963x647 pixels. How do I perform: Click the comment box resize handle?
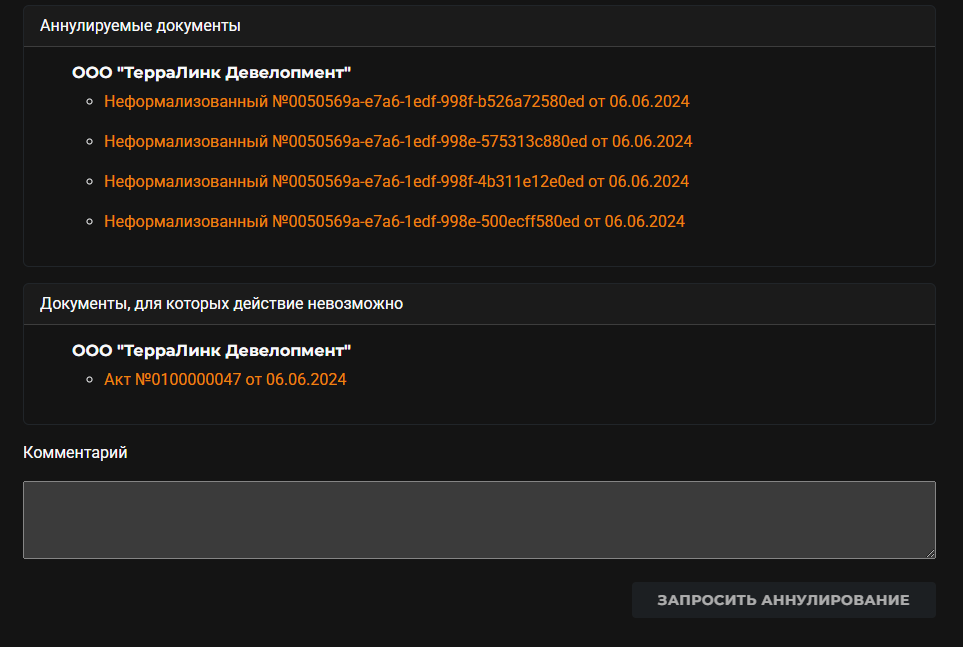(x=930, y=554)
